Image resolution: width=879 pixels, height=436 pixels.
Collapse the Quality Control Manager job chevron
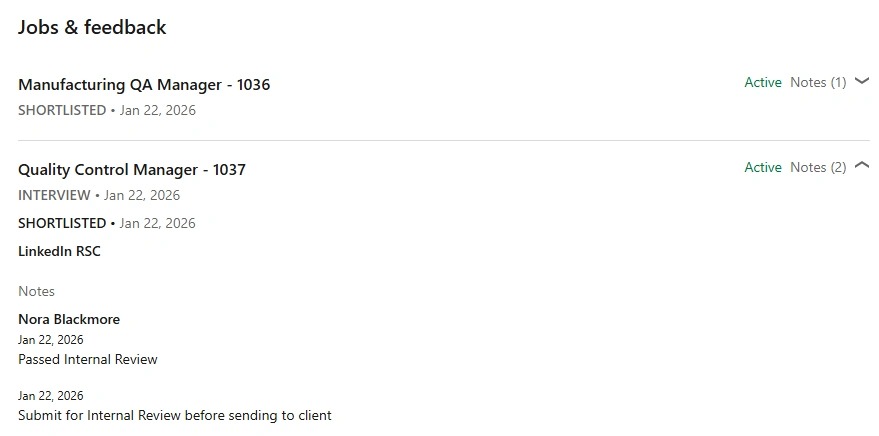(863, 166)
